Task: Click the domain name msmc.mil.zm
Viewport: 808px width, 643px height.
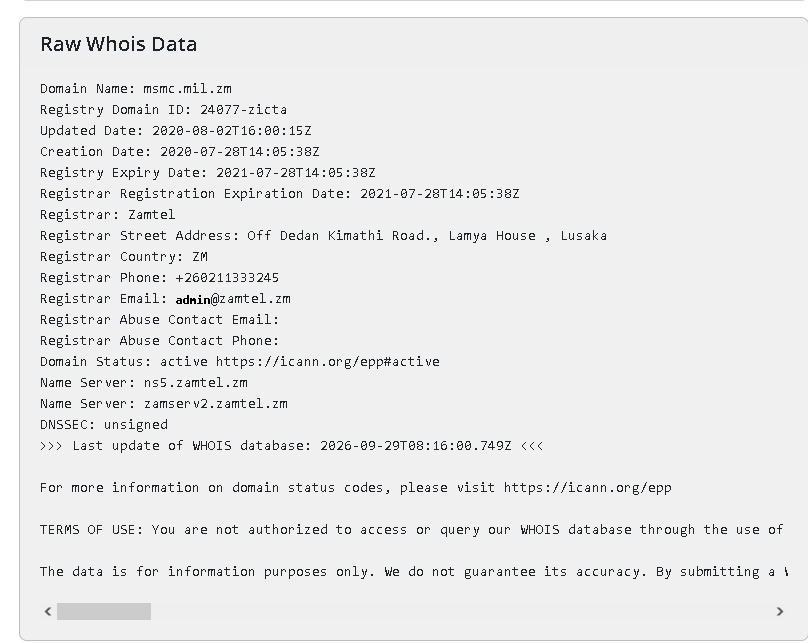Action: 188,89
